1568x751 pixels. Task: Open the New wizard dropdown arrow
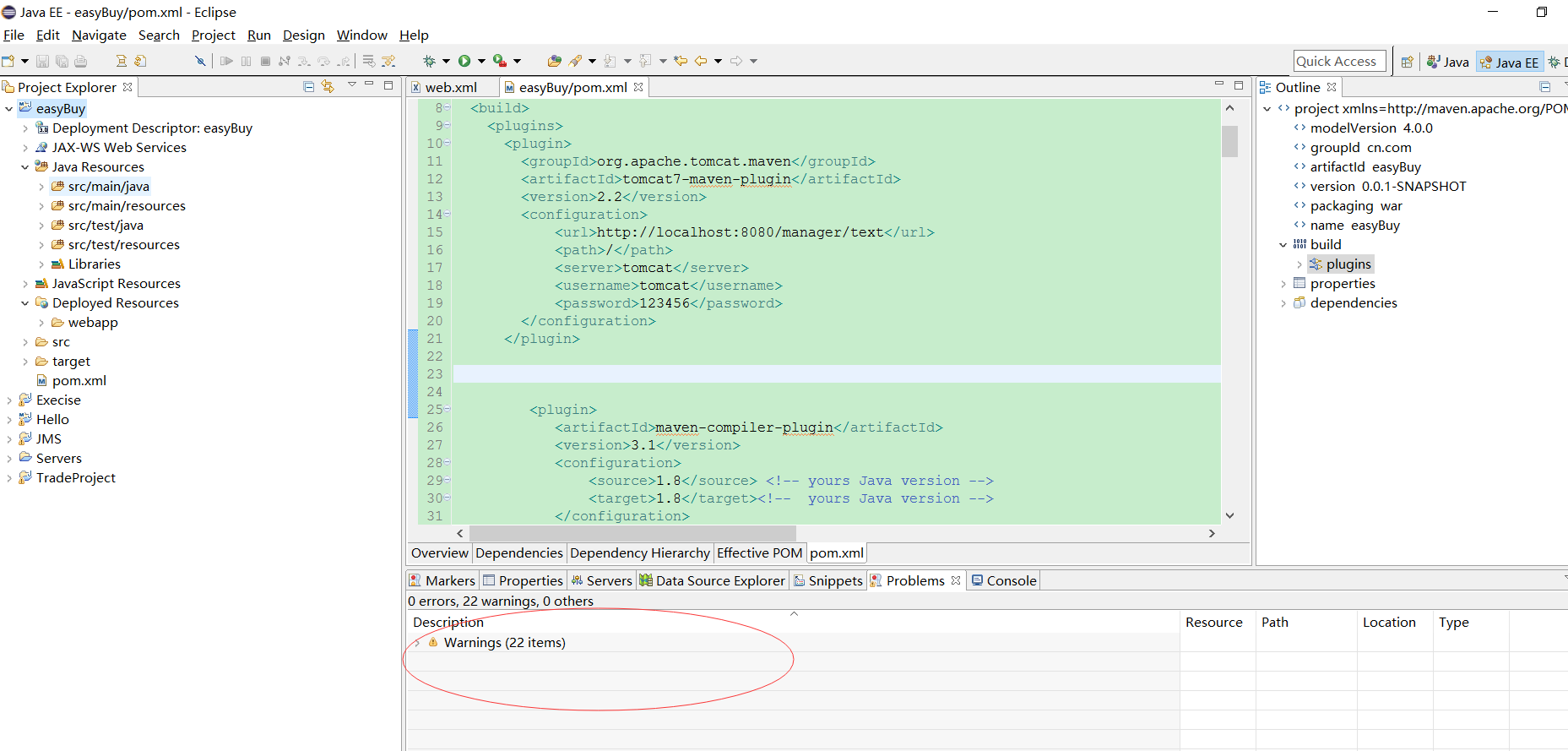[x=24, y=61]
